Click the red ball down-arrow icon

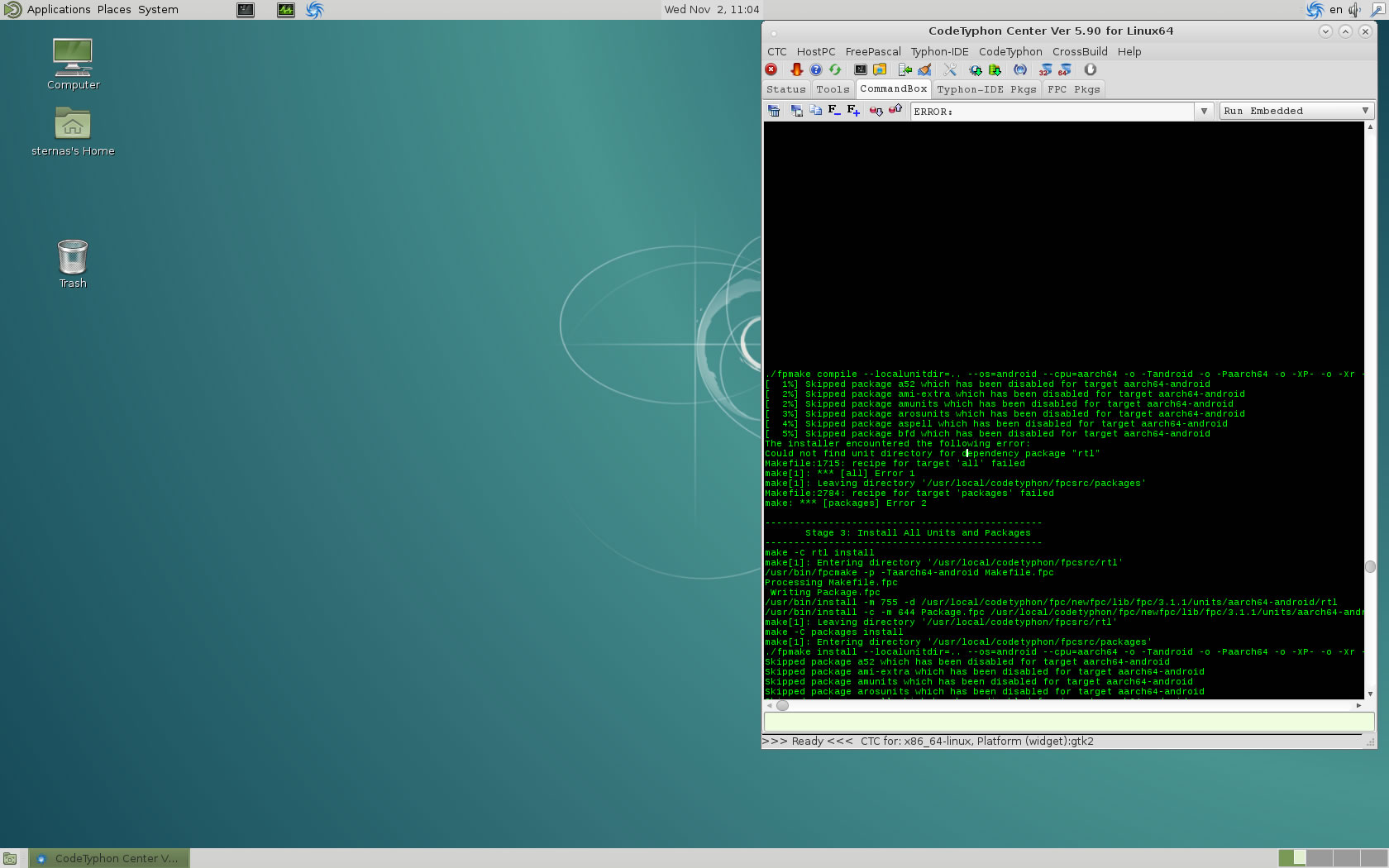tap(876, 110)
